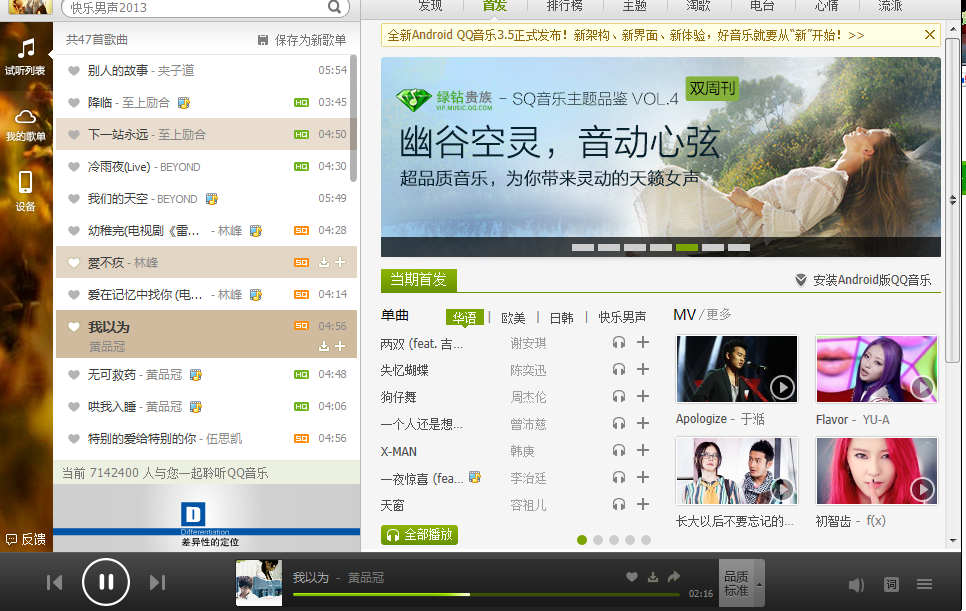Select the 日韩 singles tab
This screenshot has height=611, width=966.
tap(561, 318)
